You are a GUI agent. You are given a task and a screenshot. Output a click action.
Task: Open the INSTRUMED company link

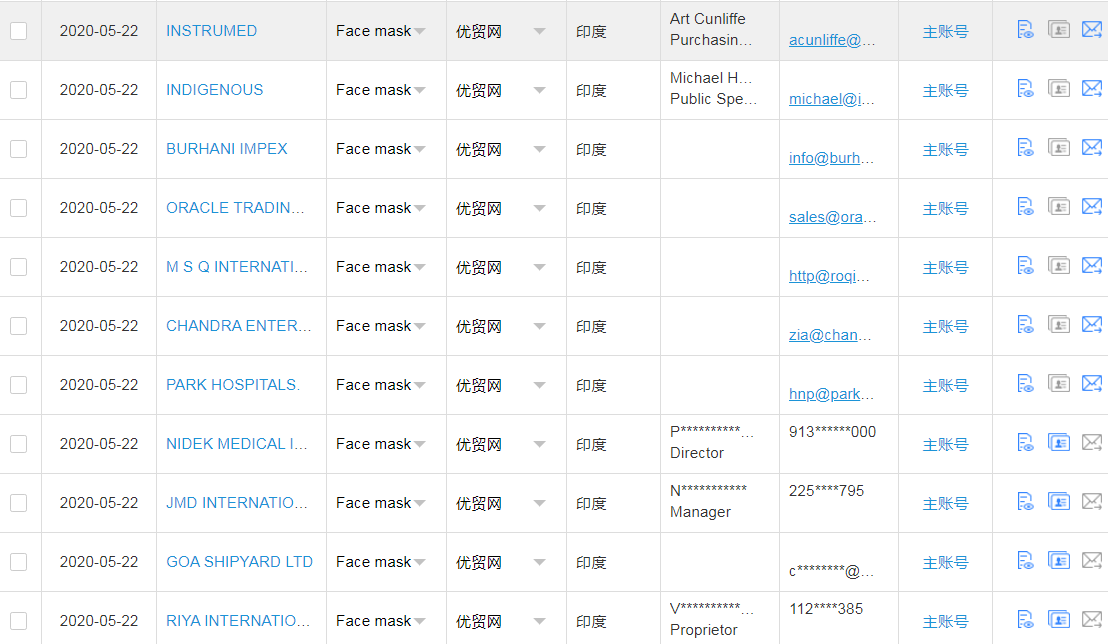tap(211, 31)
